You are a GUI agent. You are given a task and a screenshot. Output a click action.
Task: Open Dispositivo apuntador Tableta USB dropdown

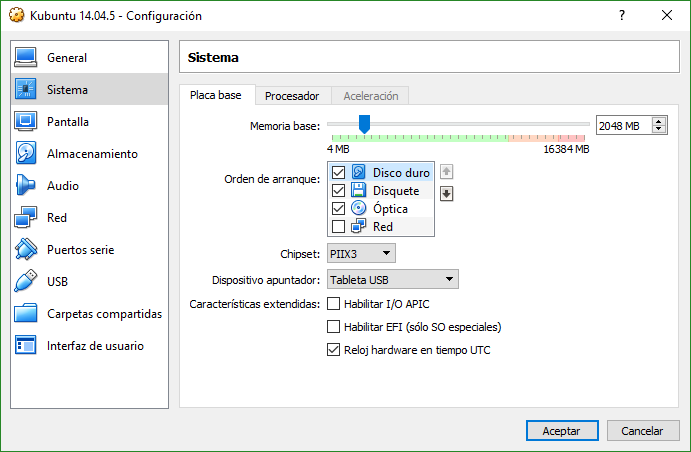[392, 279]
